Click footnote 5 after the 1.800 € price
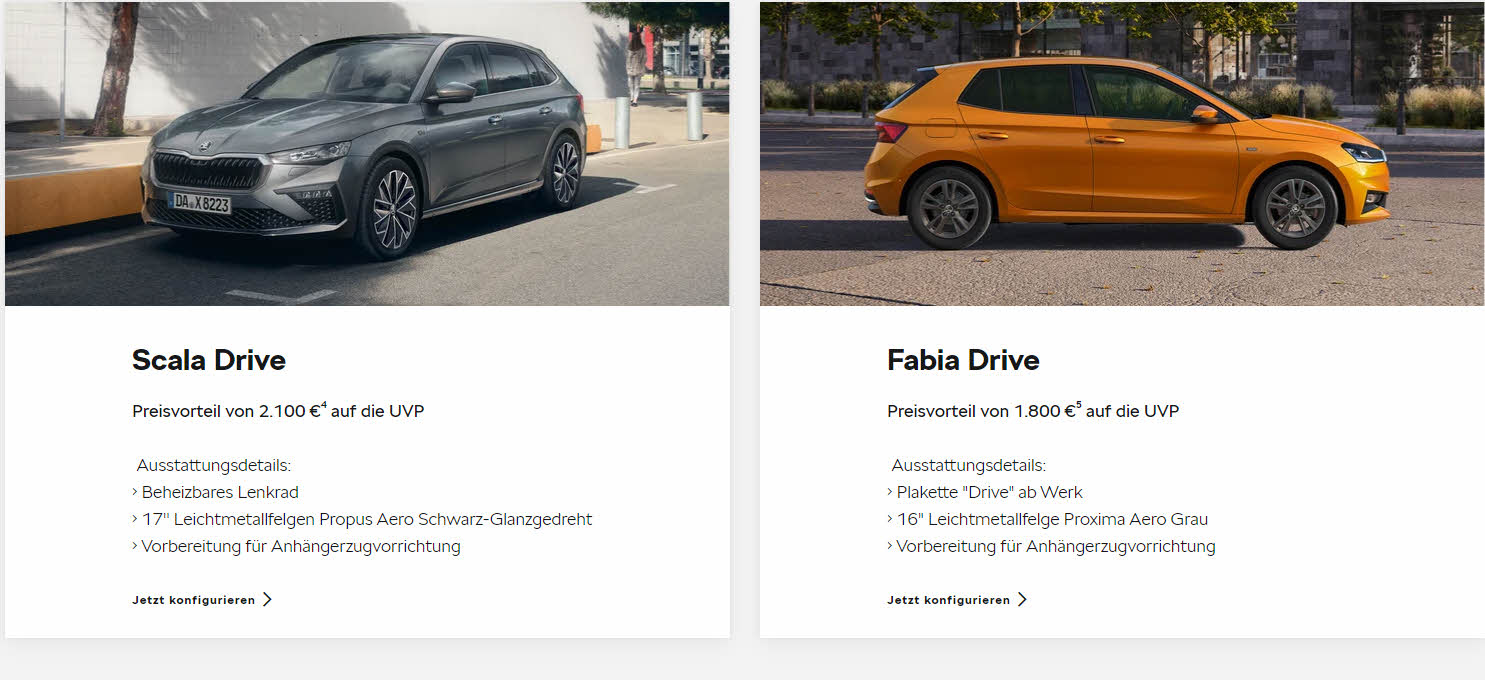Screen dimensions: 1485x680 (1079, 405)
